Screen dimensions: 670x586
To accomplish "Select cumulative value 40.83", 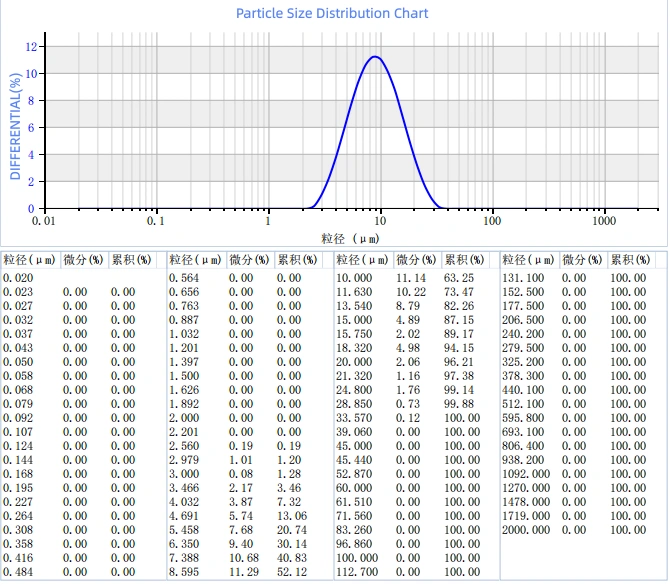I will (292, 558).
